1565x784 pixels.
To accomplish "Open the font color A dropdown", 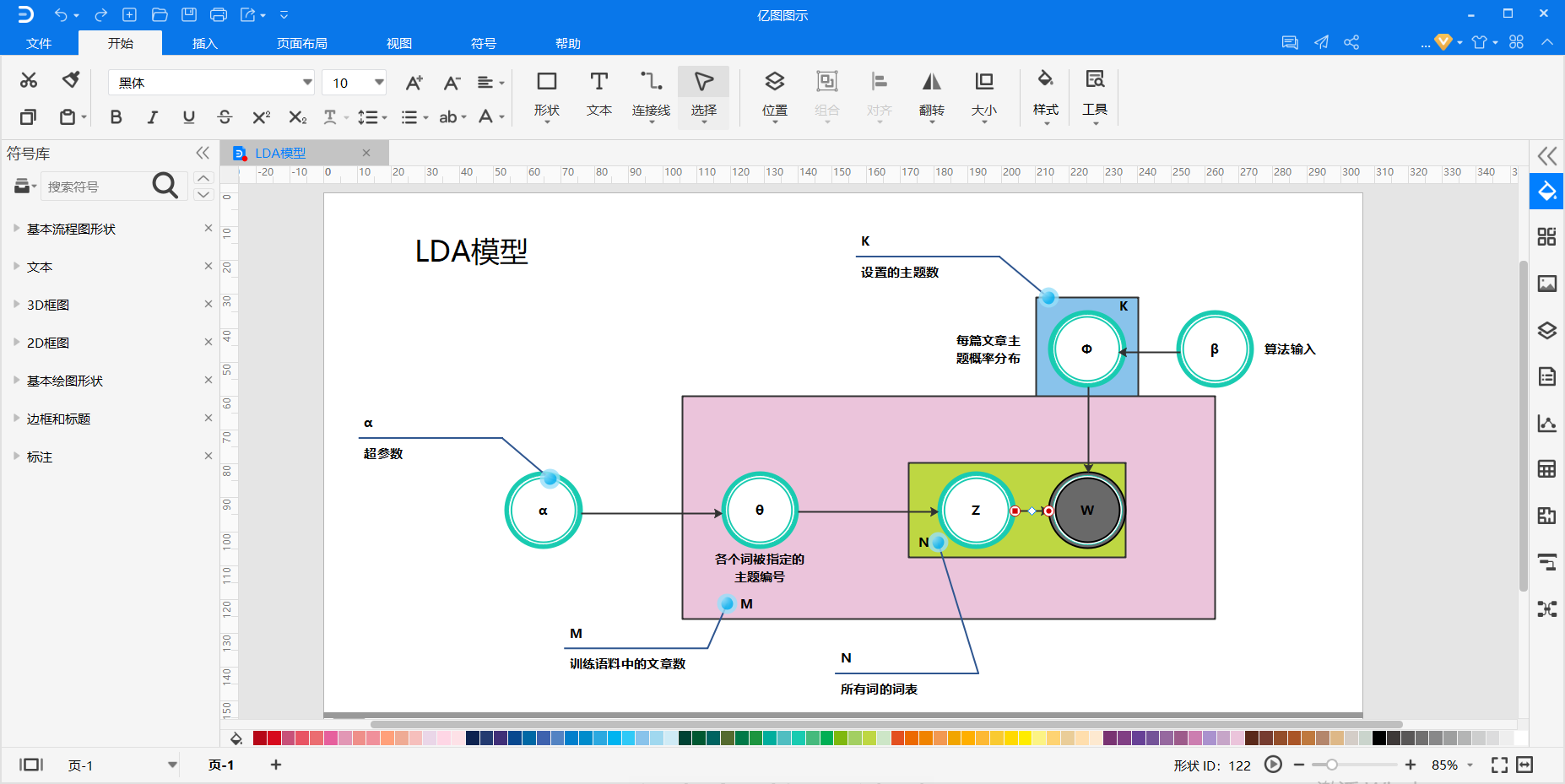I will tap(491, 117).
